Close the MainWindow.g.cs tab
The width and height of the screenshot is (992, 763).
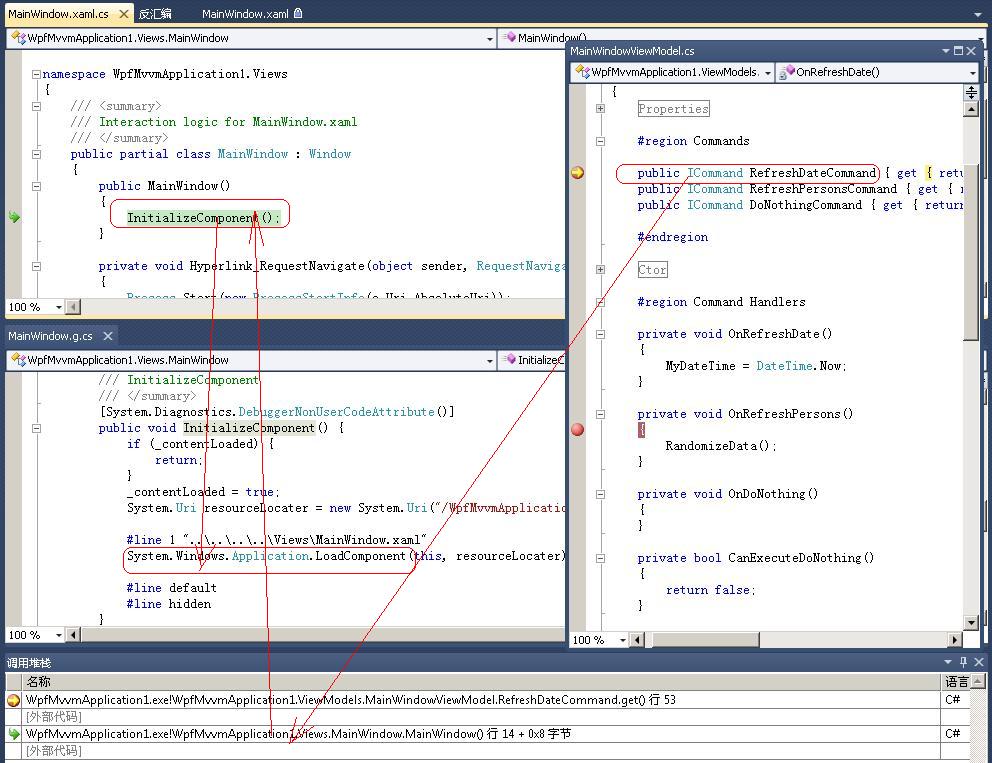[107, 336]
